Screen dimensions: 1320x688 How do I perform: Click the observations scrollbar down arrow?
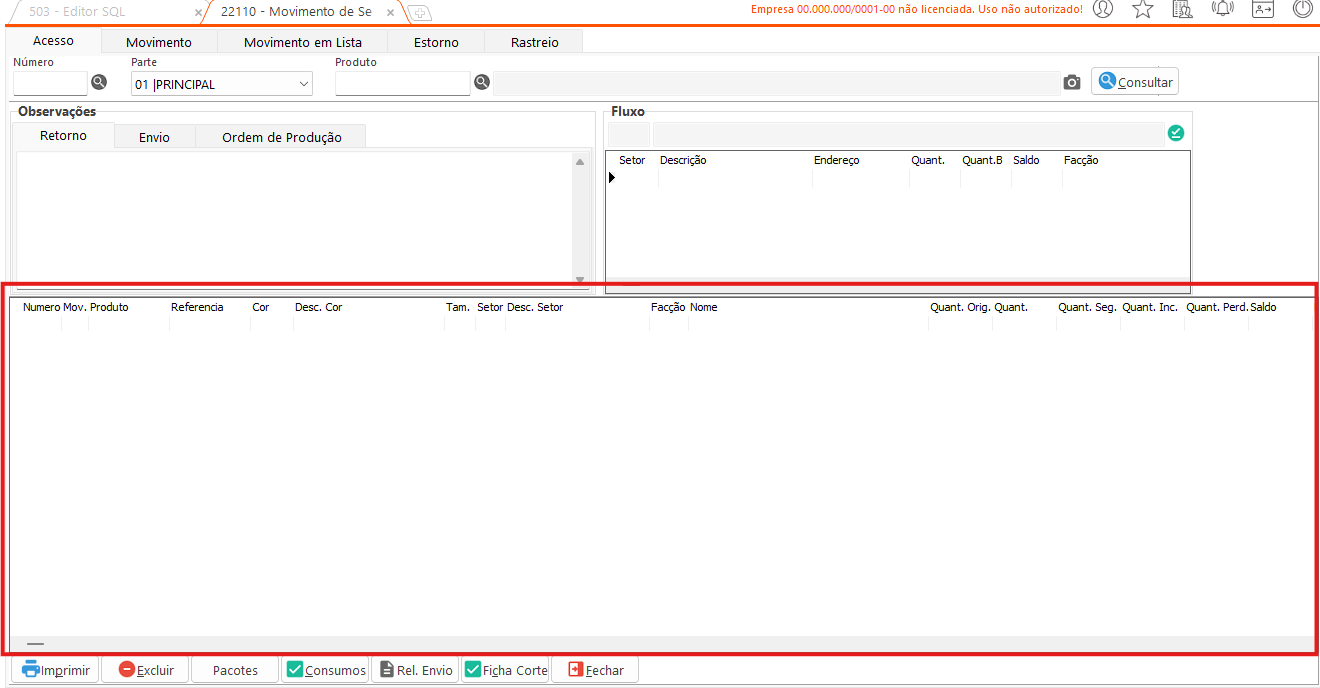580,279
